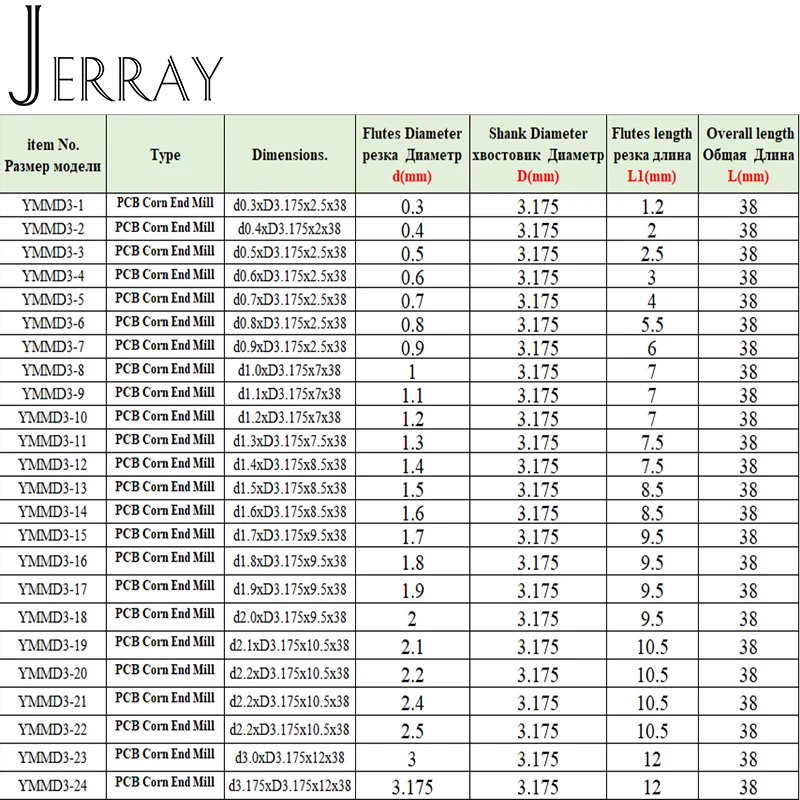Select item cell YMMD3-2
Screen dimensions: 800x800
click(x=53, y=229)
